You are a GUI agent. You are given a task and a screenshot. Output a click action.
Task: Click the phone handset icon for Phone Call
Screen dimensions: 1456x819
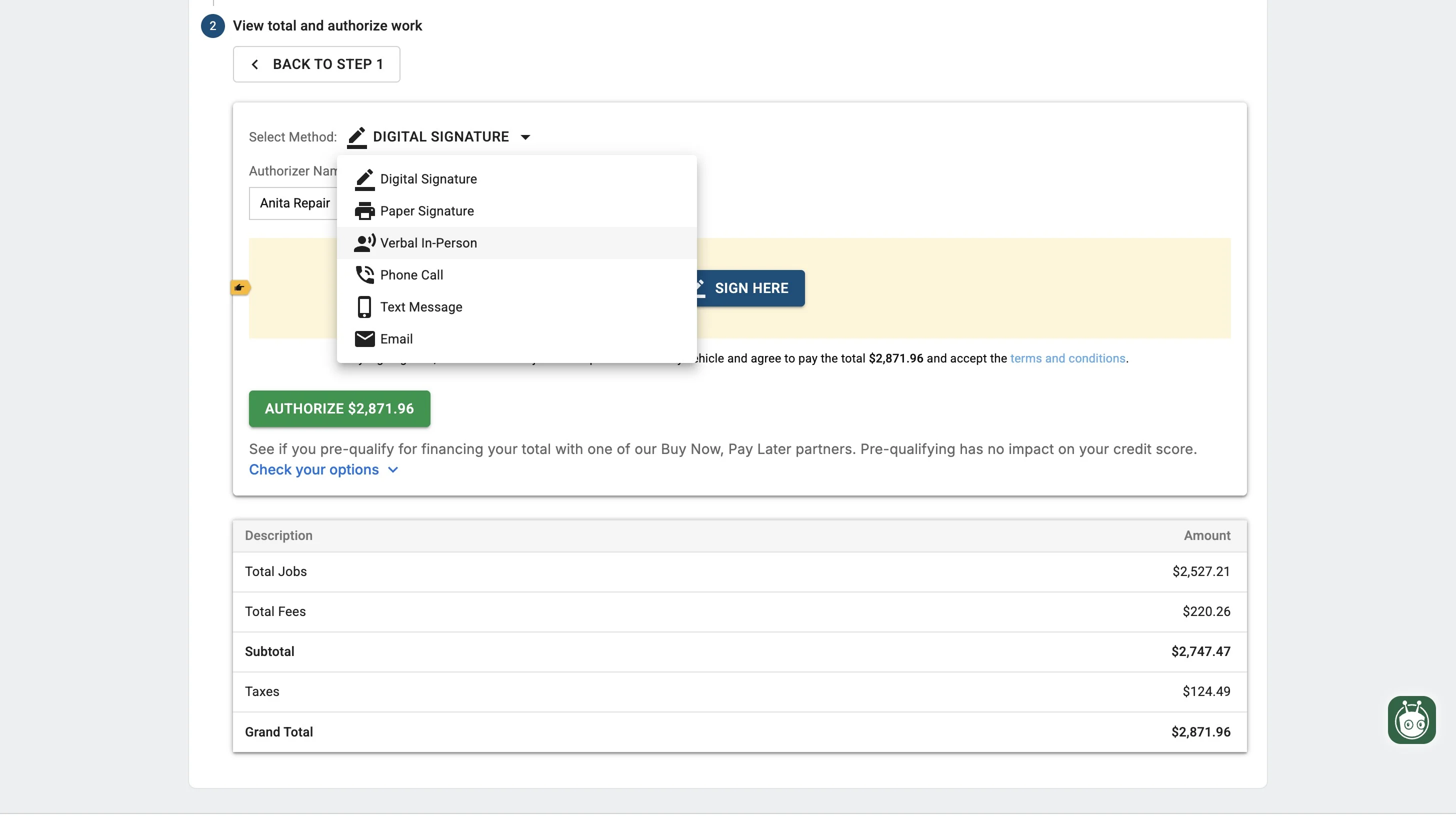coord(364,274)
